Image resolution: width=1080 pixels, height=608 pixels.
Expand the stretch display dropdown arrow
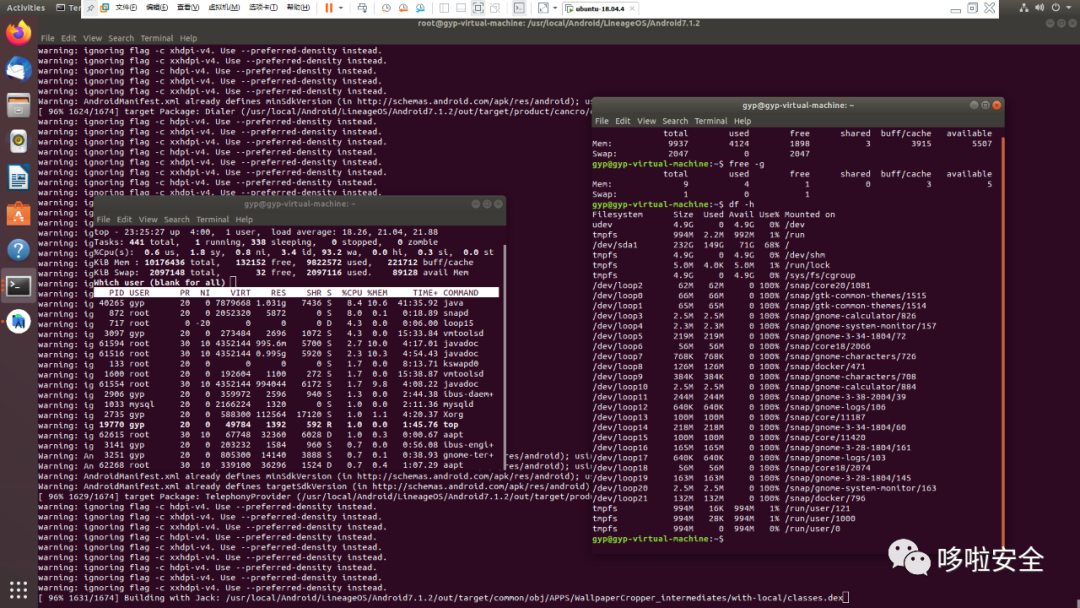555,8
